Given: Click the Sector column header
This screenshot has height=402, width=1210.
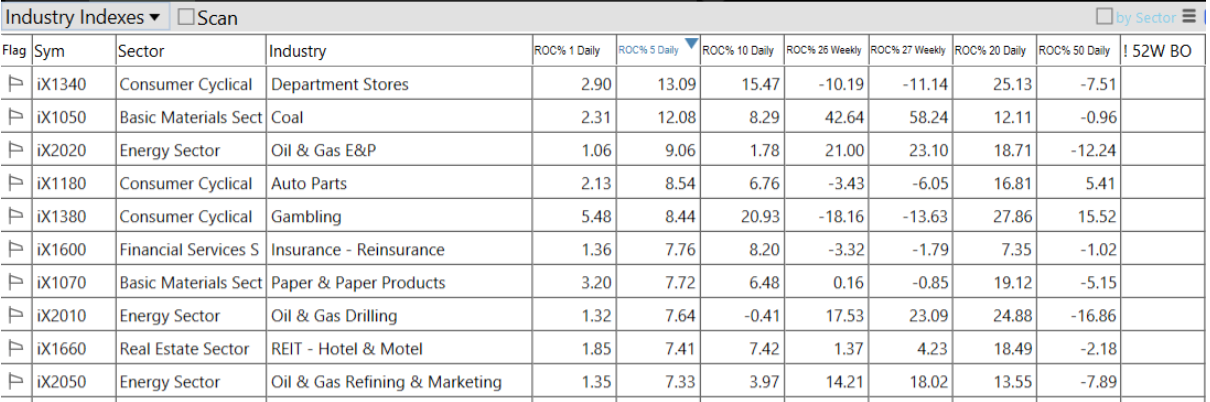Looking at the screenshot, I should (141, 51).
